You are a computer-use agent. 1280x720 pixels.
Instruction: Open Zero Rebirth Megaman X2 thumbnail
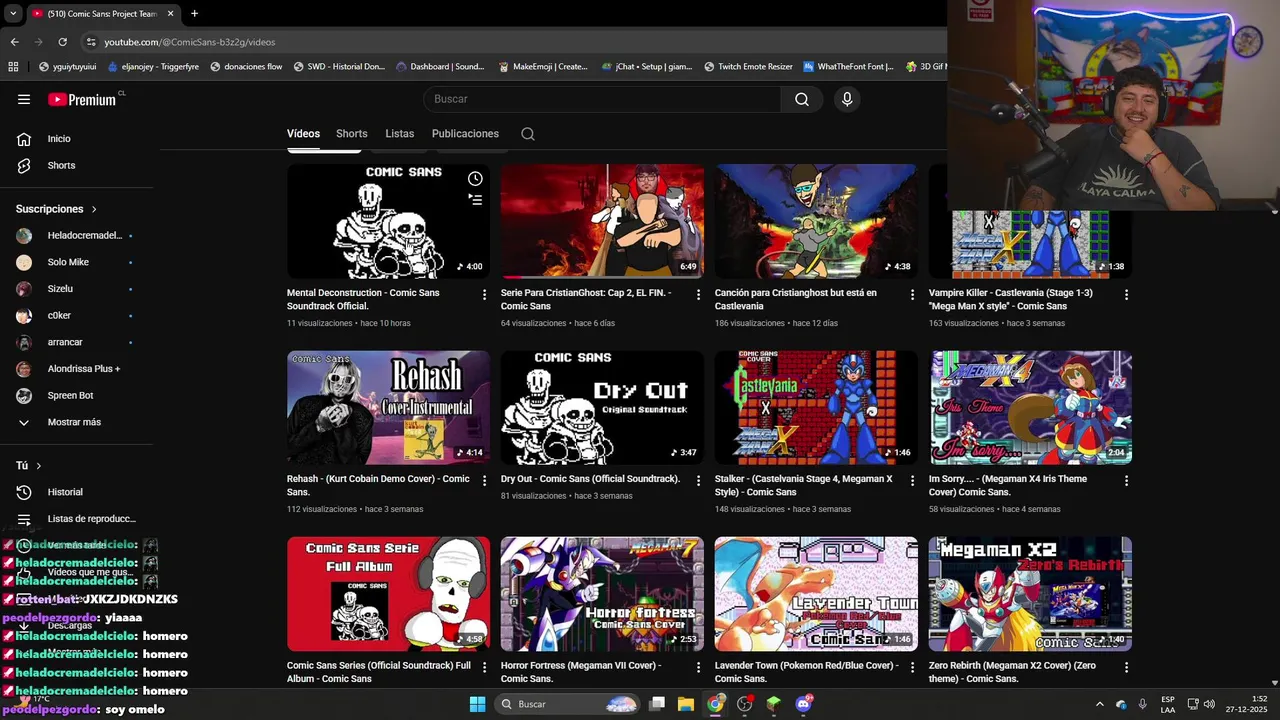[1030, 593]
